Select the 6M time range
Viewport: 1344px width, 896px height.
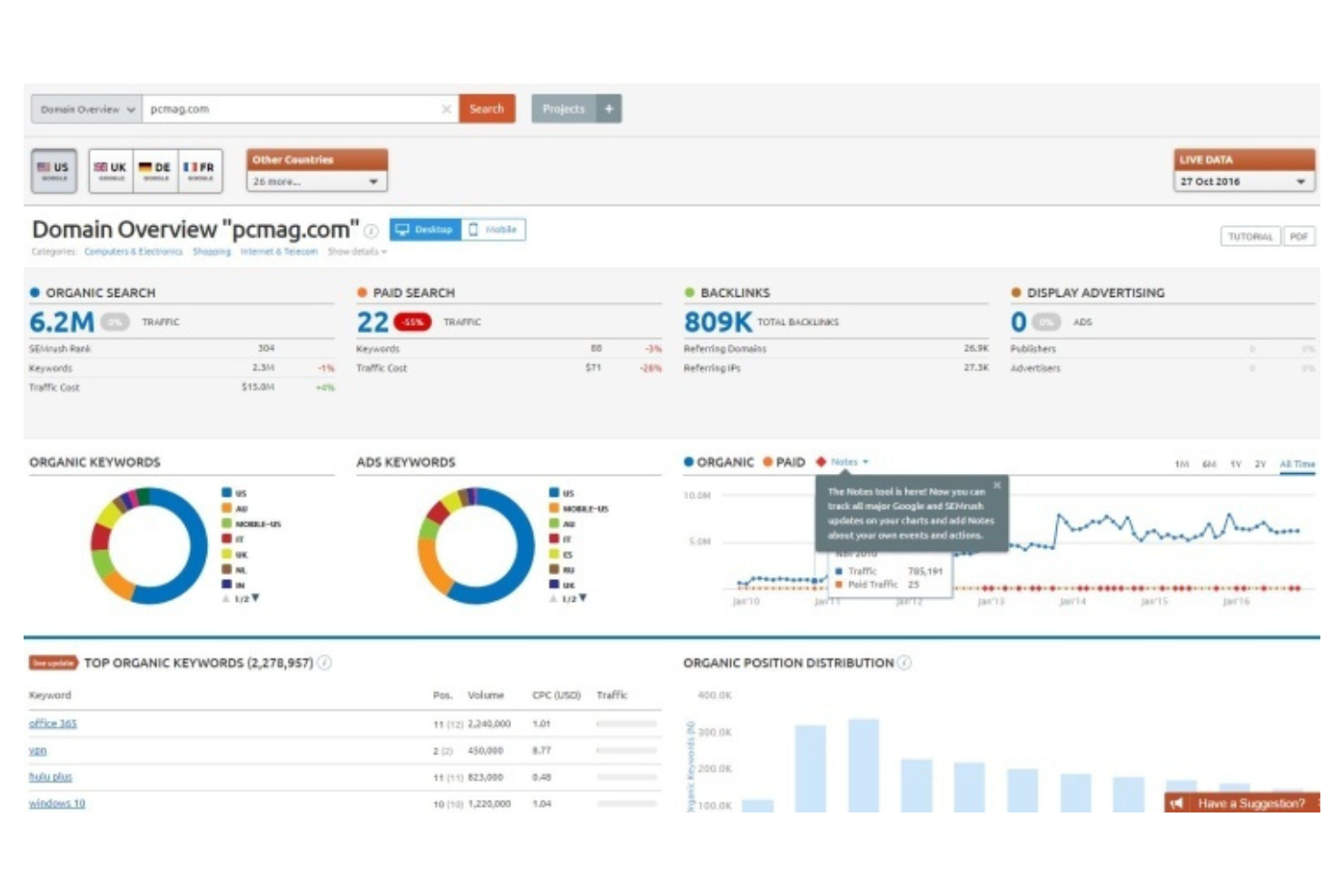[1209, 464]
